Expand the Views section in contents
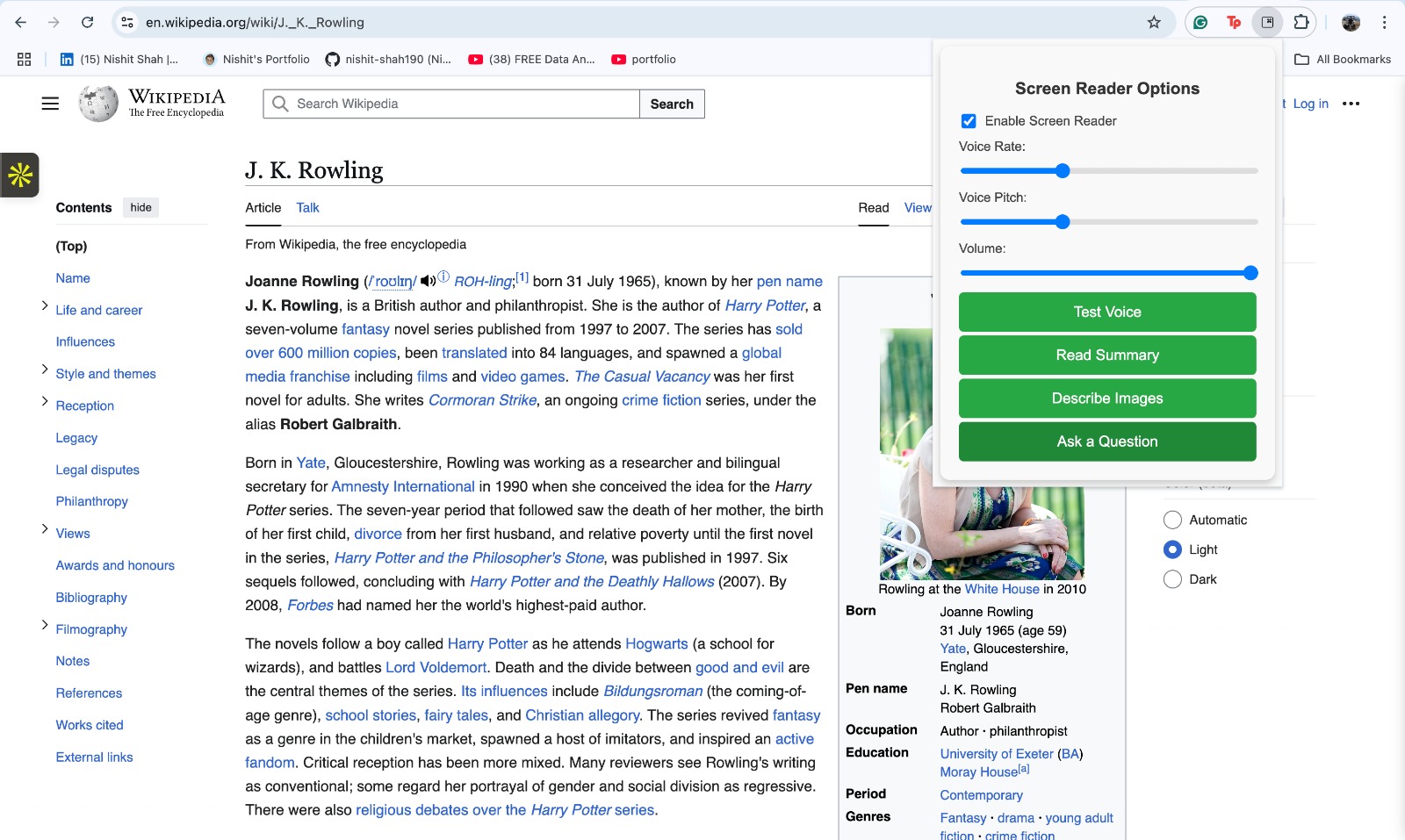This screenshot has height=840, width=1405. [x=45, y=529]
